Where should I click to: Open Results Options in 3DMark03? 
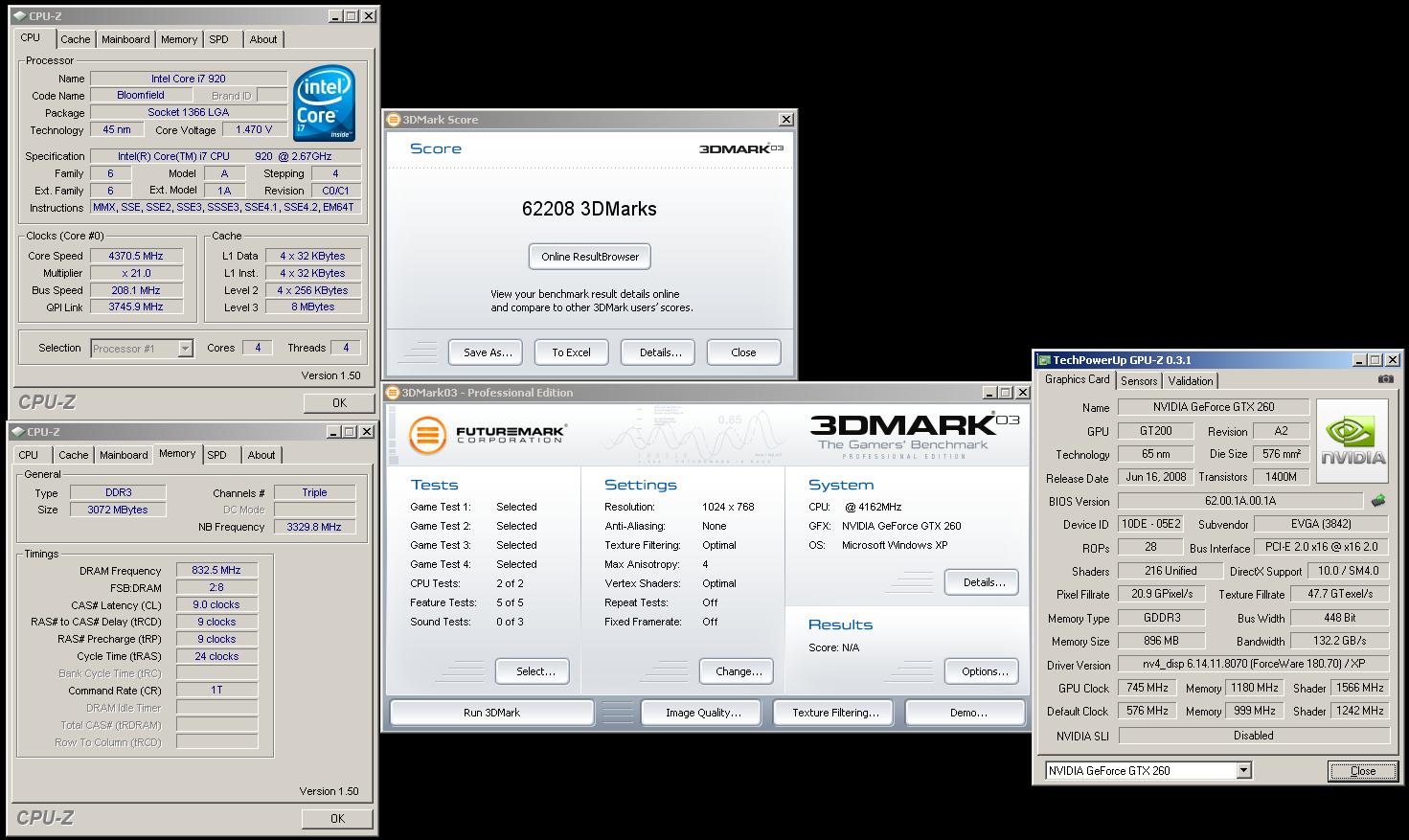pyautogui.click(x=982, y=671)
